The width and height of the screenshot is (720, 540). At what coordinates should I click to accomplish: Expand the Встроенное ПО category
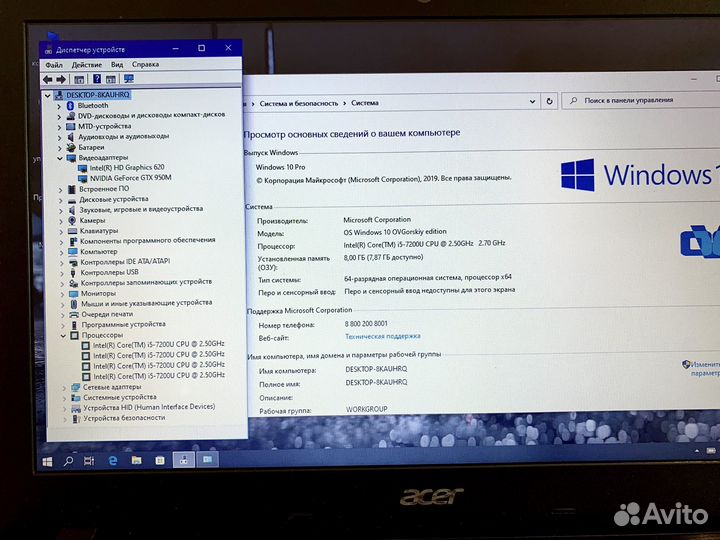61,189
